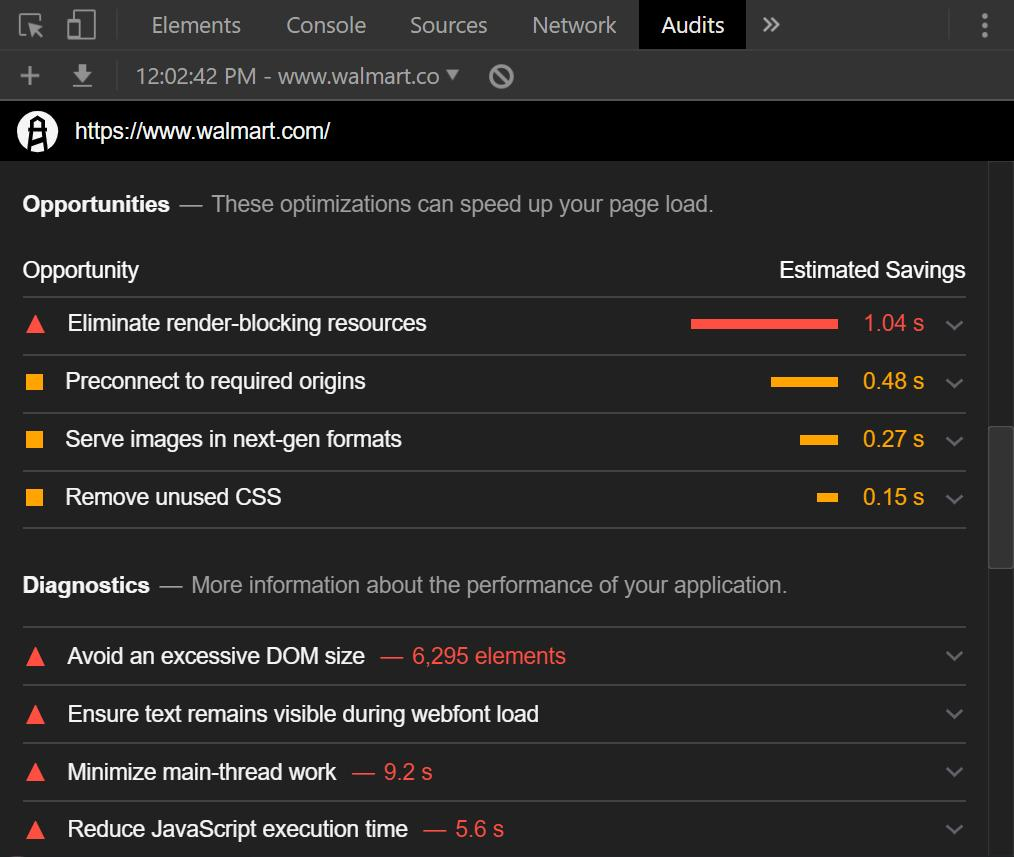Open the Elements tab
Screen dimensions: 1014x857
click(x=196, y=25)
